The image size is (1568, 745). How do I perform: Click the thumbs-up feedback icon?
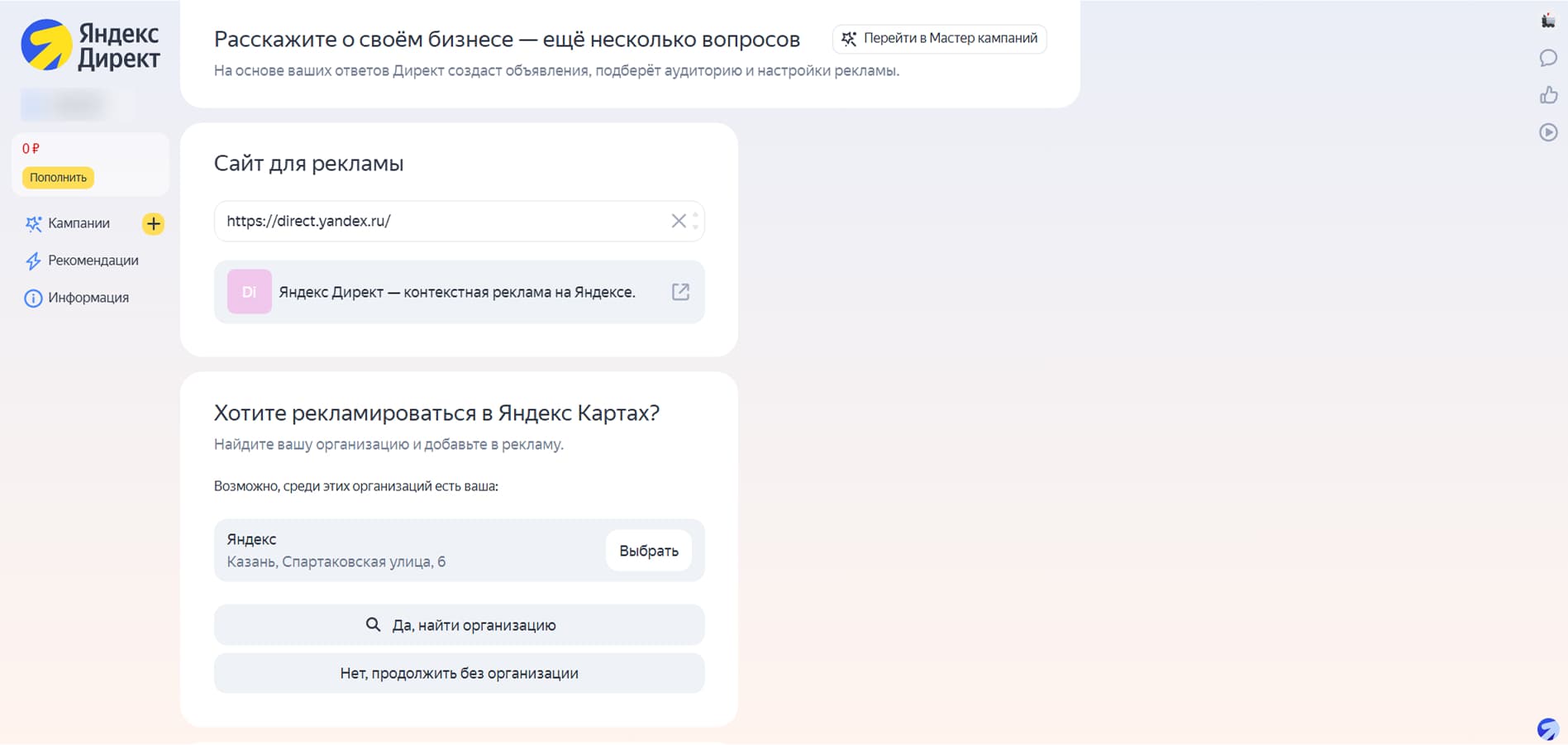[1548, 95]
